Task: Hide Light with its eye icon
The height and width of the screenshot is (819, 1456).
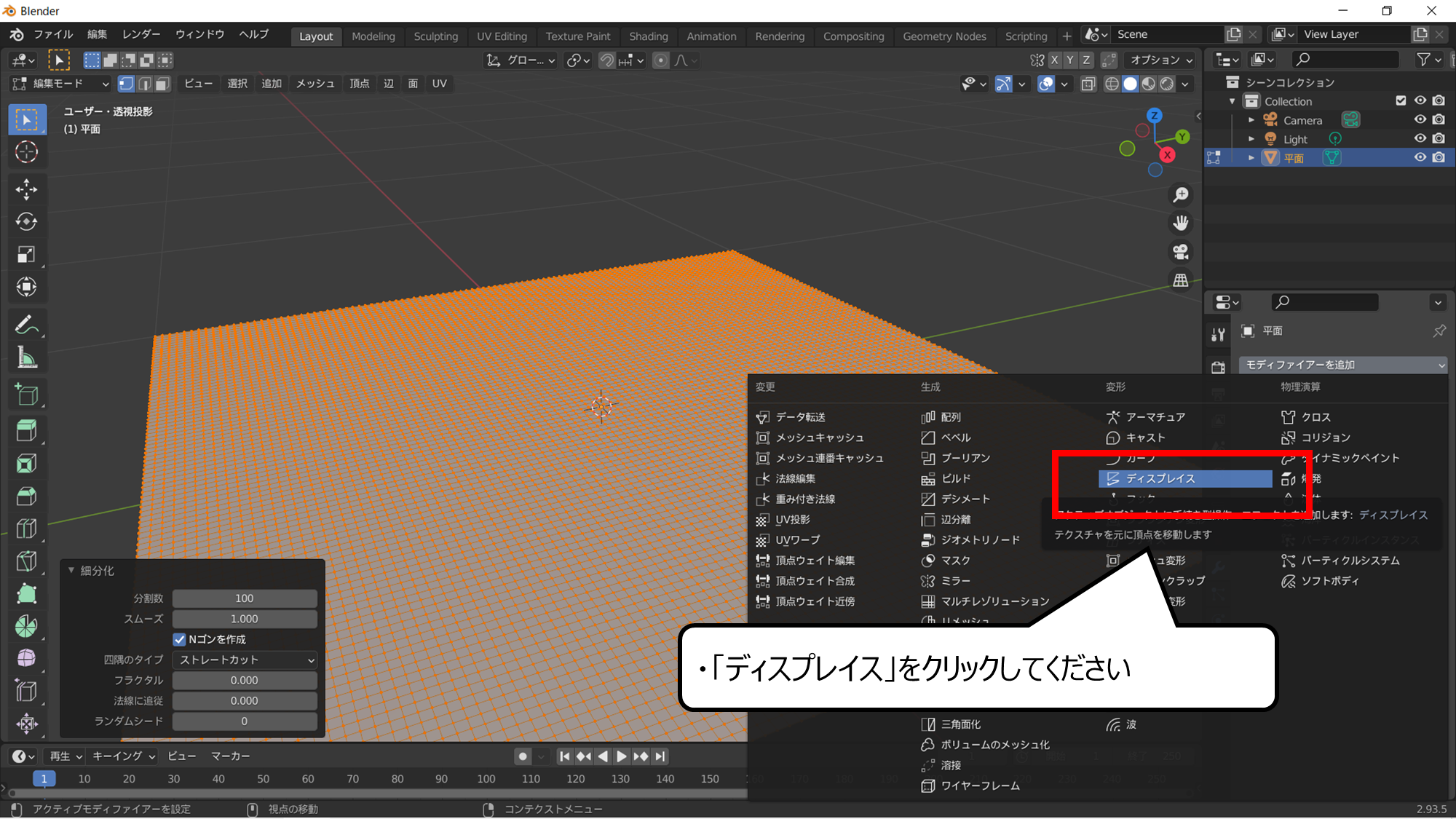Action: (x=1420, y=138)
